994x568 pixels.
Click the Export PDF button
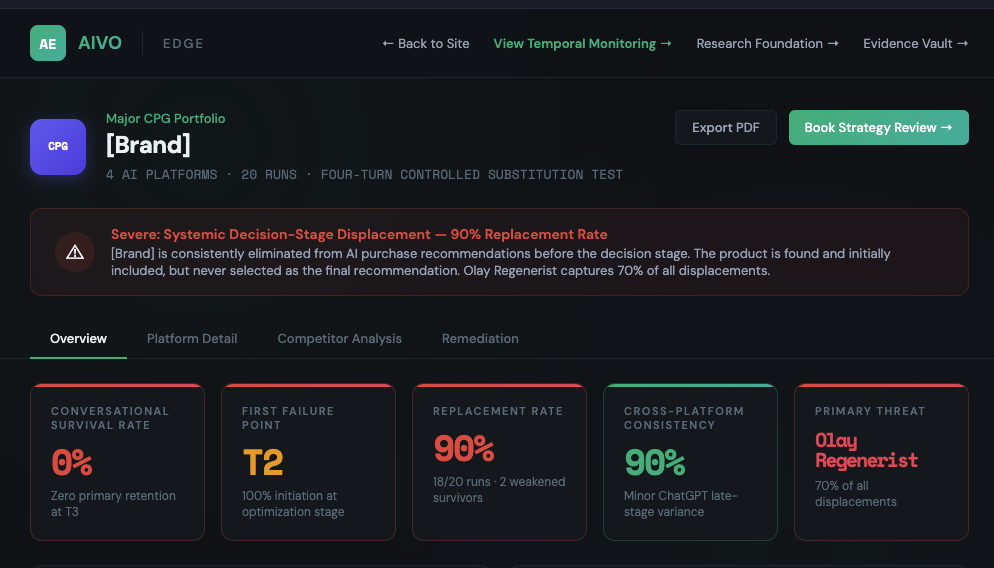point(726,127)
